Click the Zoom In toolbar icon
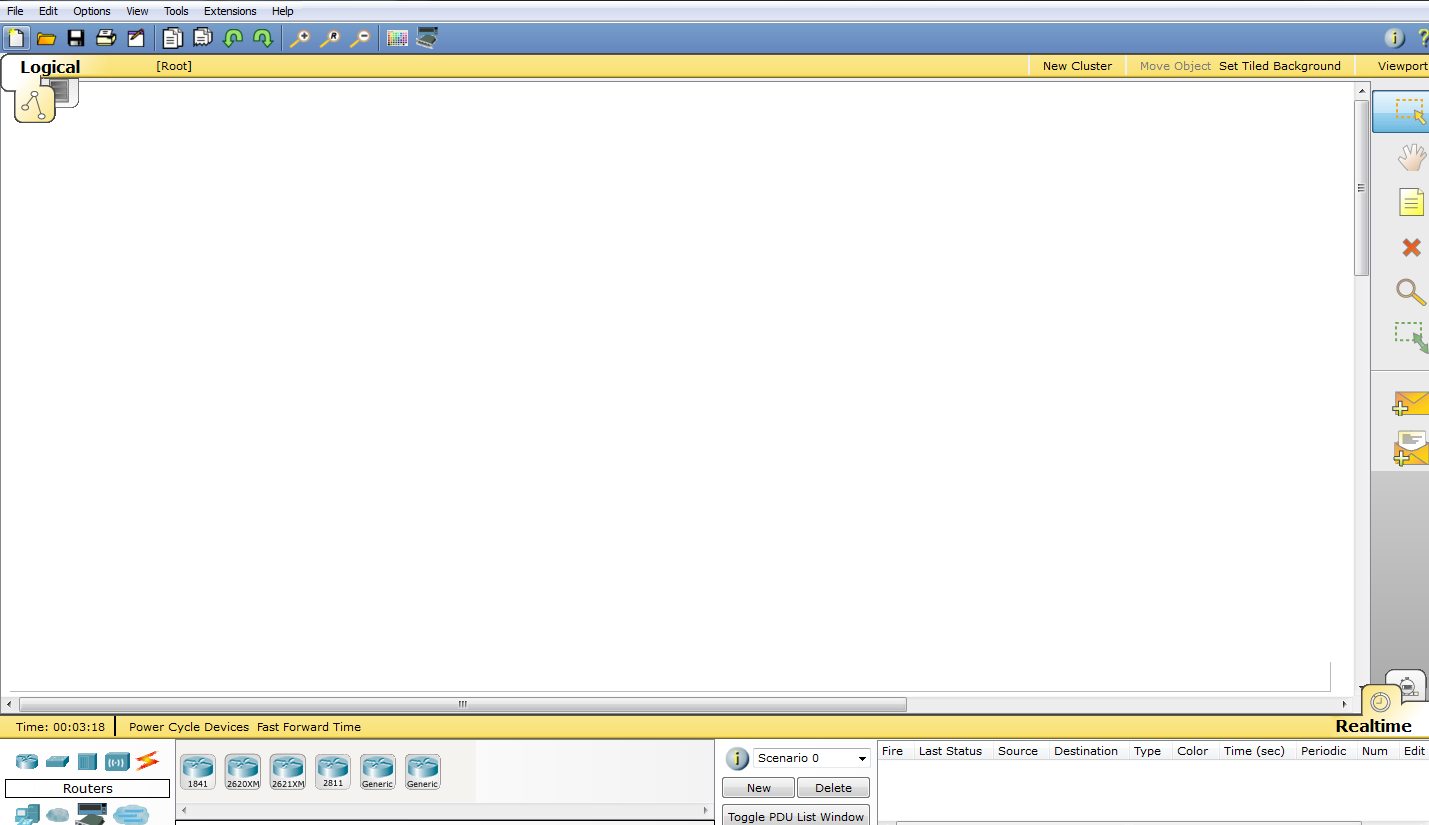 coord(300,38)
